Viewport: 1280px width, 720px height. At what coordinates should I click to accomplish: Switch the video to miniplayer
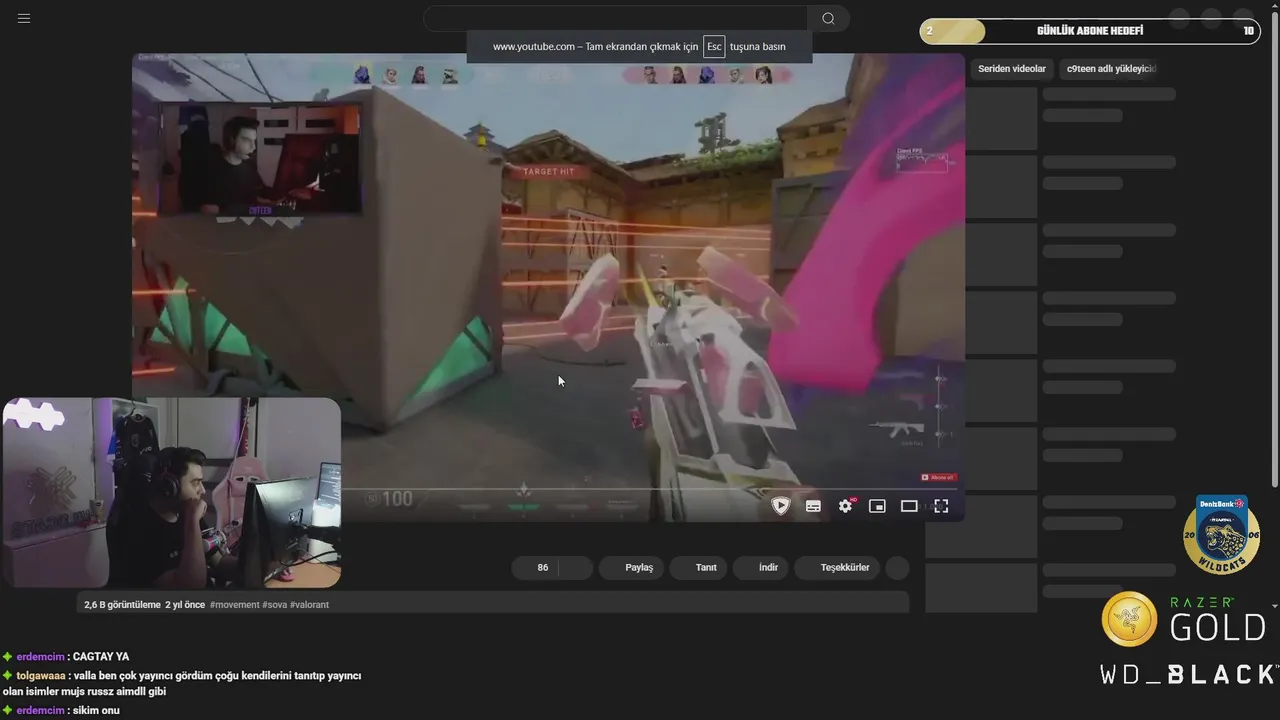coord(877,506)
